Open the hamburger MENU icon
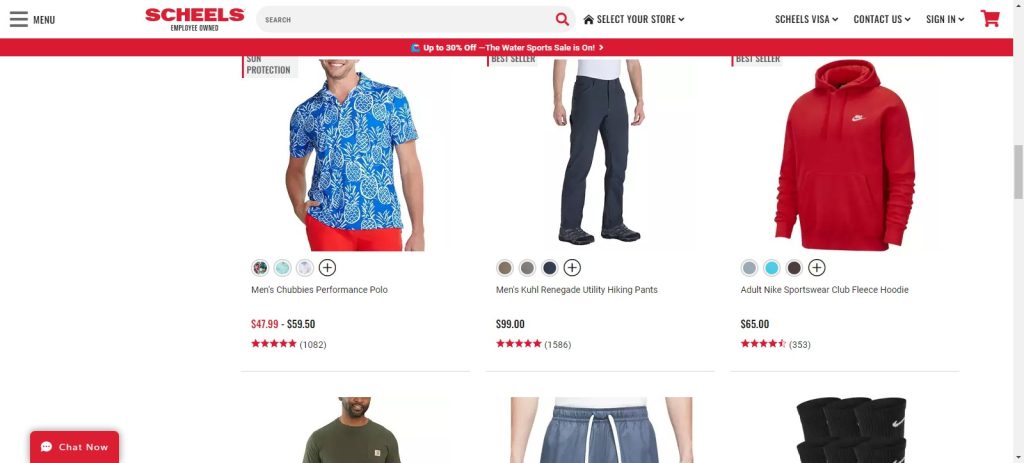The height and width of the screenshot is (463, 1024). 19,19
